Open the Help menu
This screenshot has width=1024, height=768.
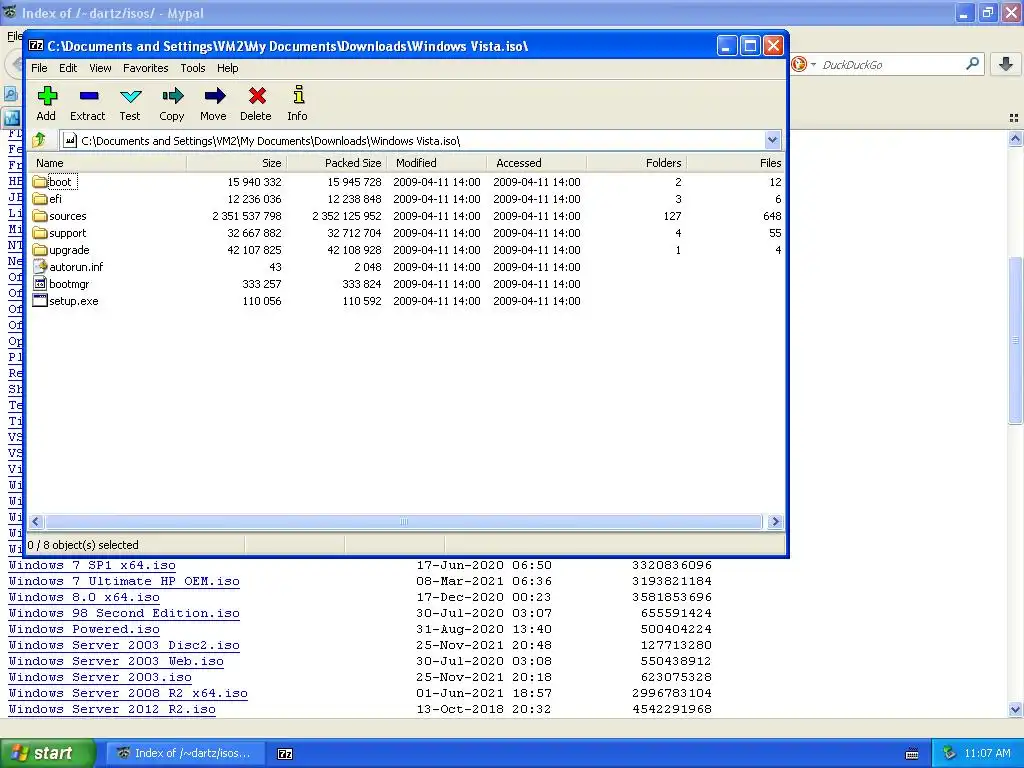point(227,68)
